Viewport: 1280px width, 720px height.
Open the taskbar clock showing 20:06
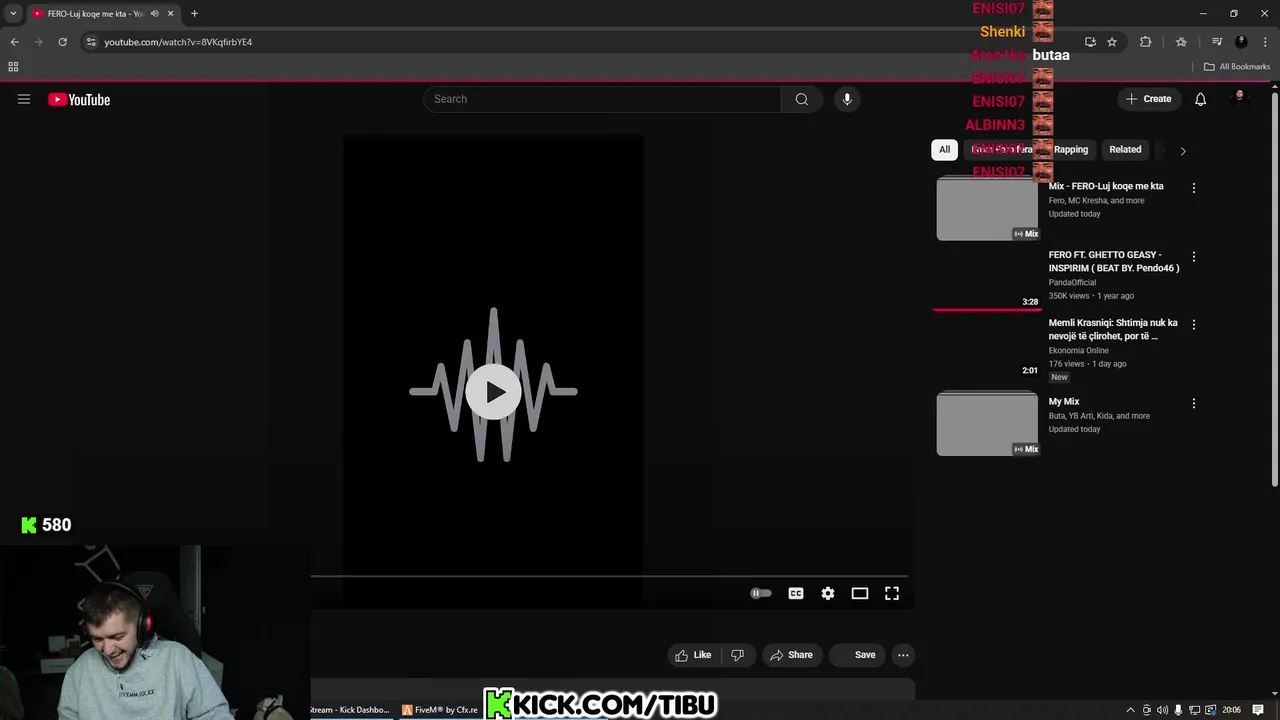pos(1231,710)
